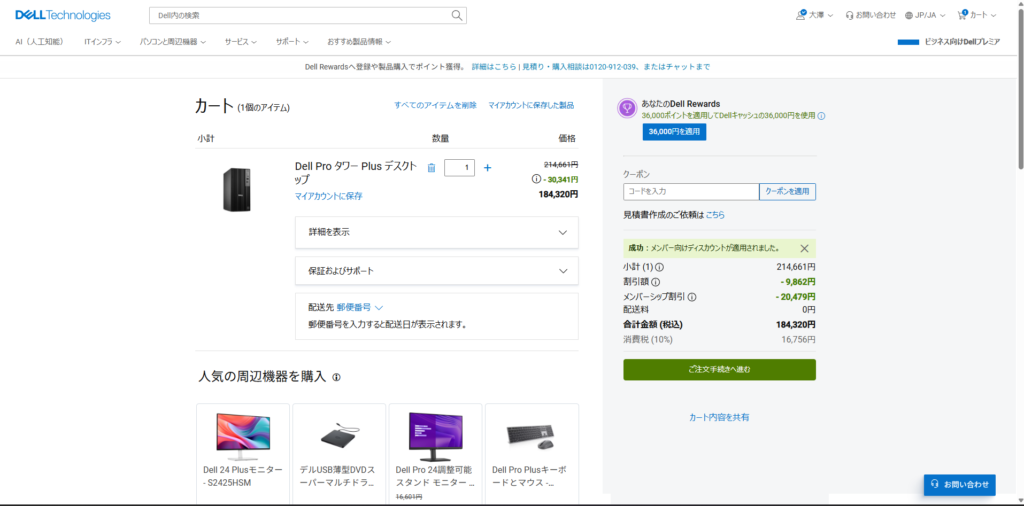Dismiss the member discount success message

coord(804,248)
